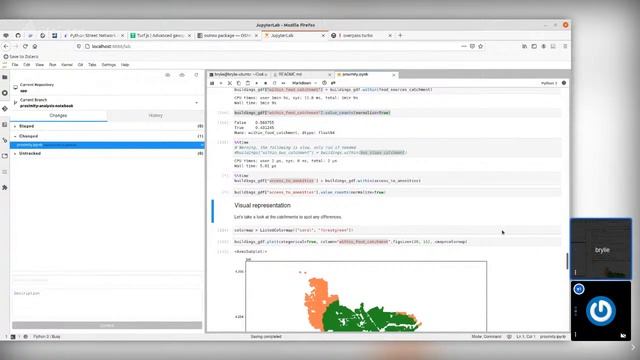Go back in Firefox
The width and height of the screenshot is (640, 360).
(6, 47)
